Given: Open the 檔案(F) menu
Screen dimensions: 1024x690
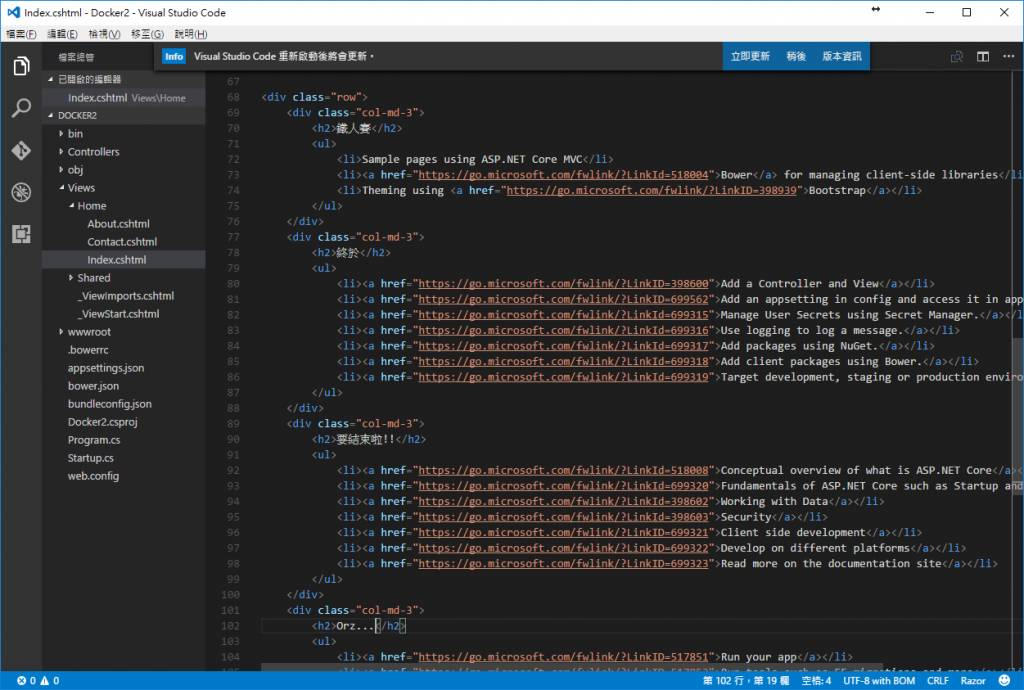Looking at the screenshot, I should point(21,34).
